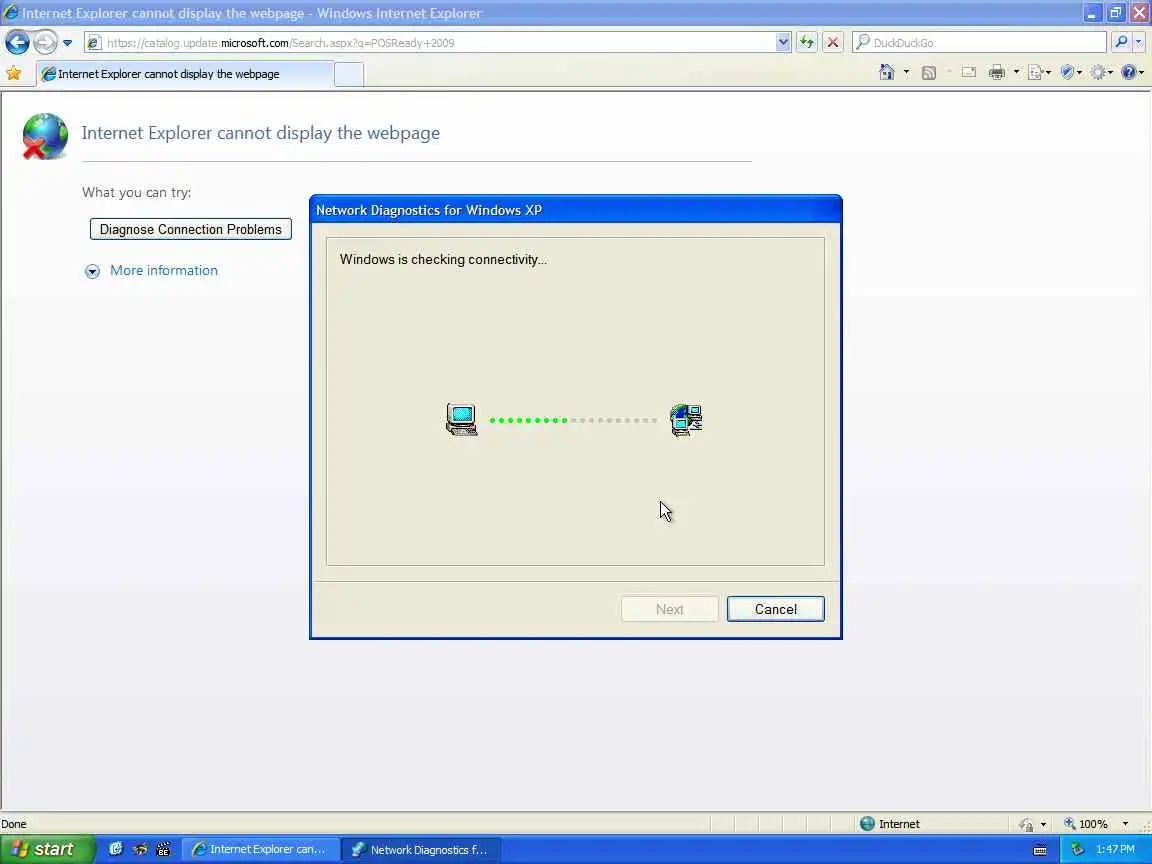The image size is (1152, 864).
Task: Click the clapperboard quick launch icon
Action: click(163, 849)
